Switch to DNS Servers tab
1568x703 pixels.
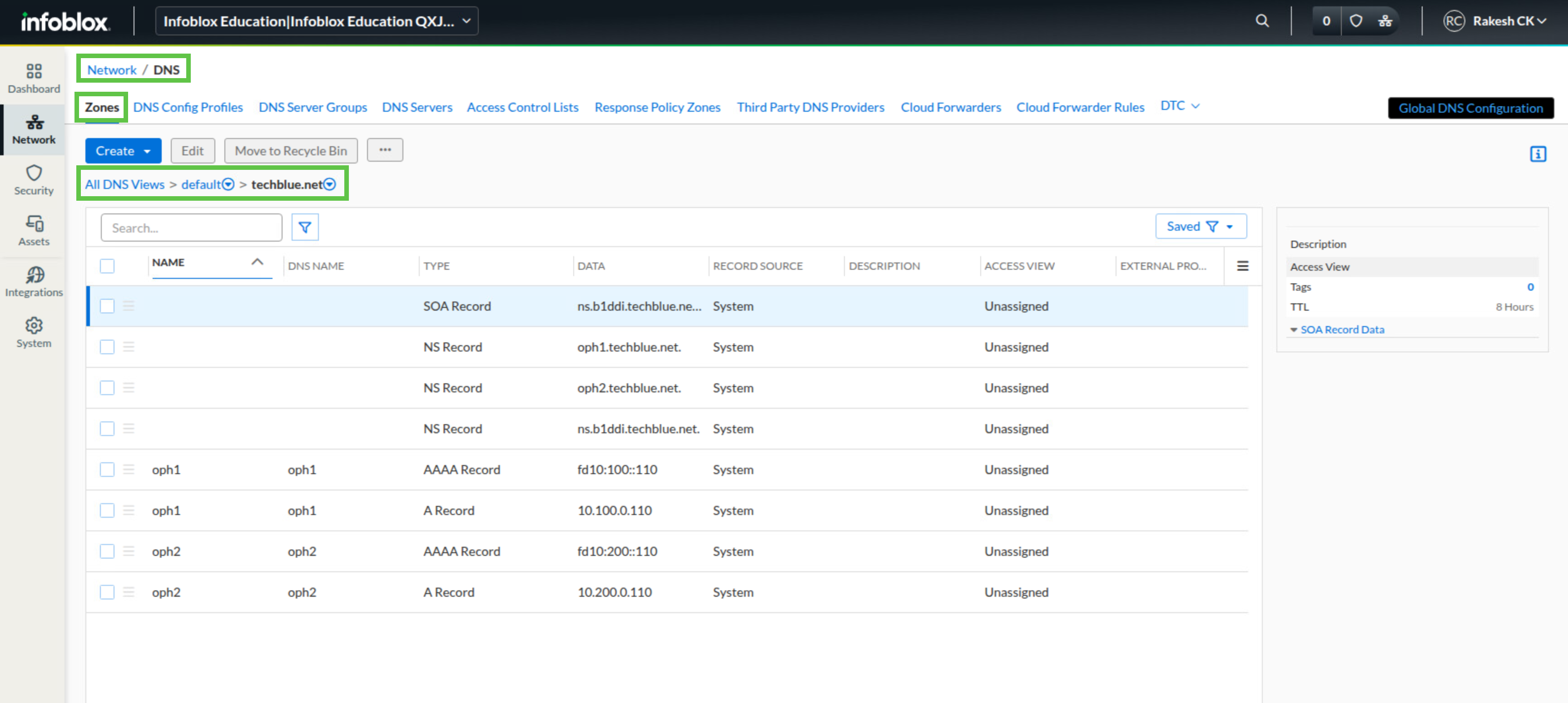pyautogui.click(x=417, y=107)
